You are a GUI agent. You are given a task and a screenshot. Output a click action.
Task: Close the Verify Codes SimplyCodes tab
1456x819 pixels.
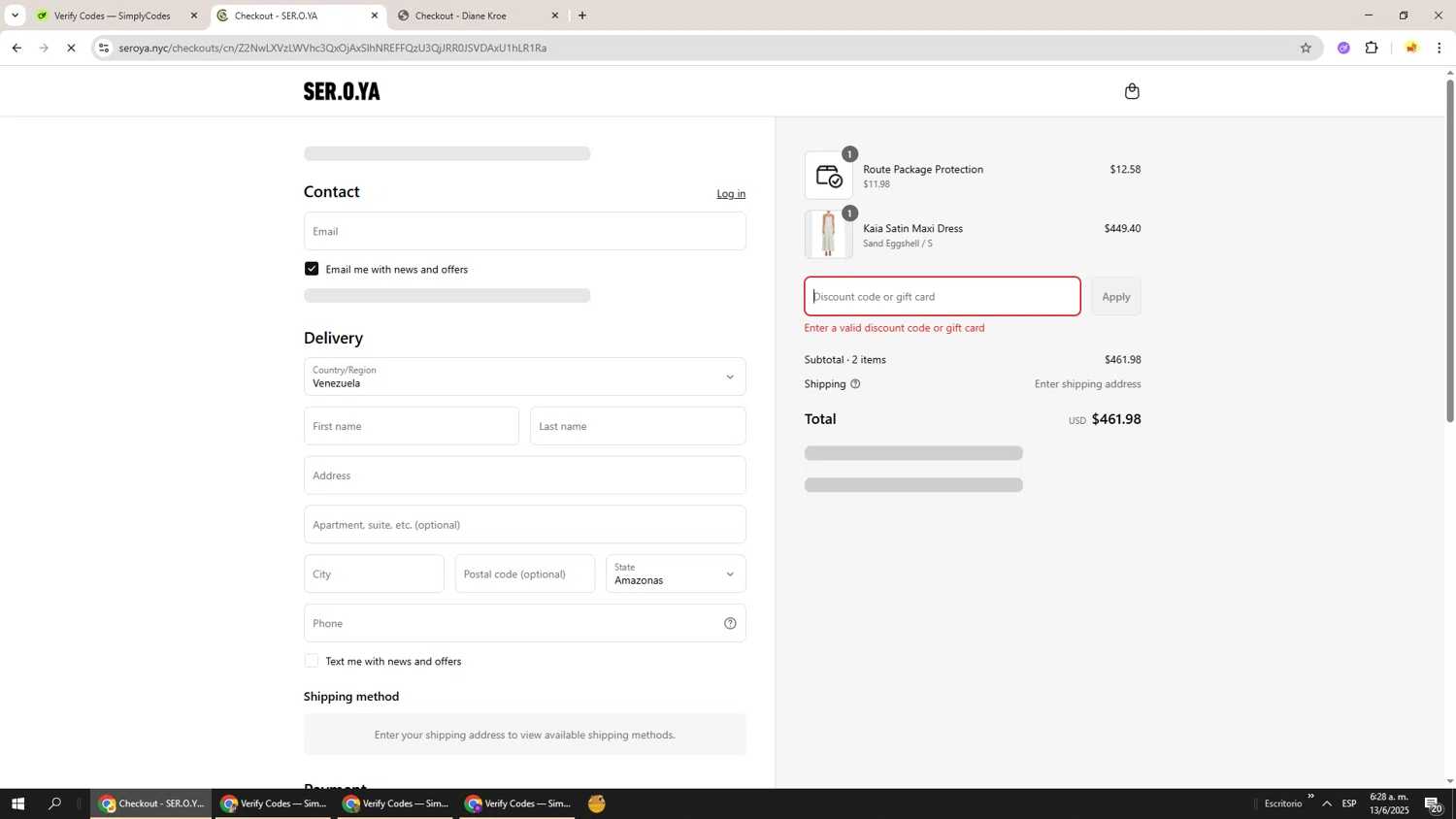point(194,16)
